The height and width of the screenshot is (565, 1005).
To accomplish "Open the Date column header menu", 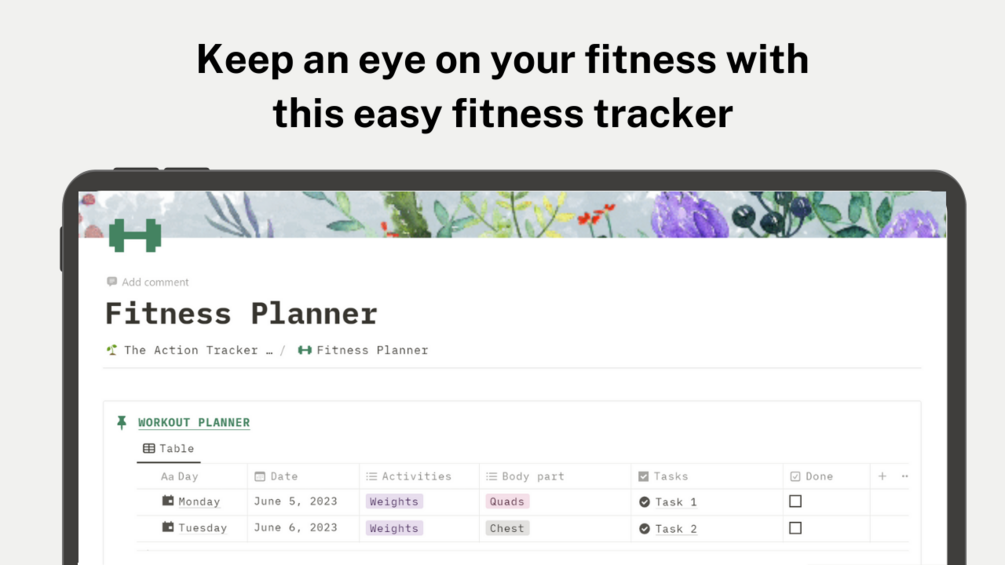I will 283,477.
